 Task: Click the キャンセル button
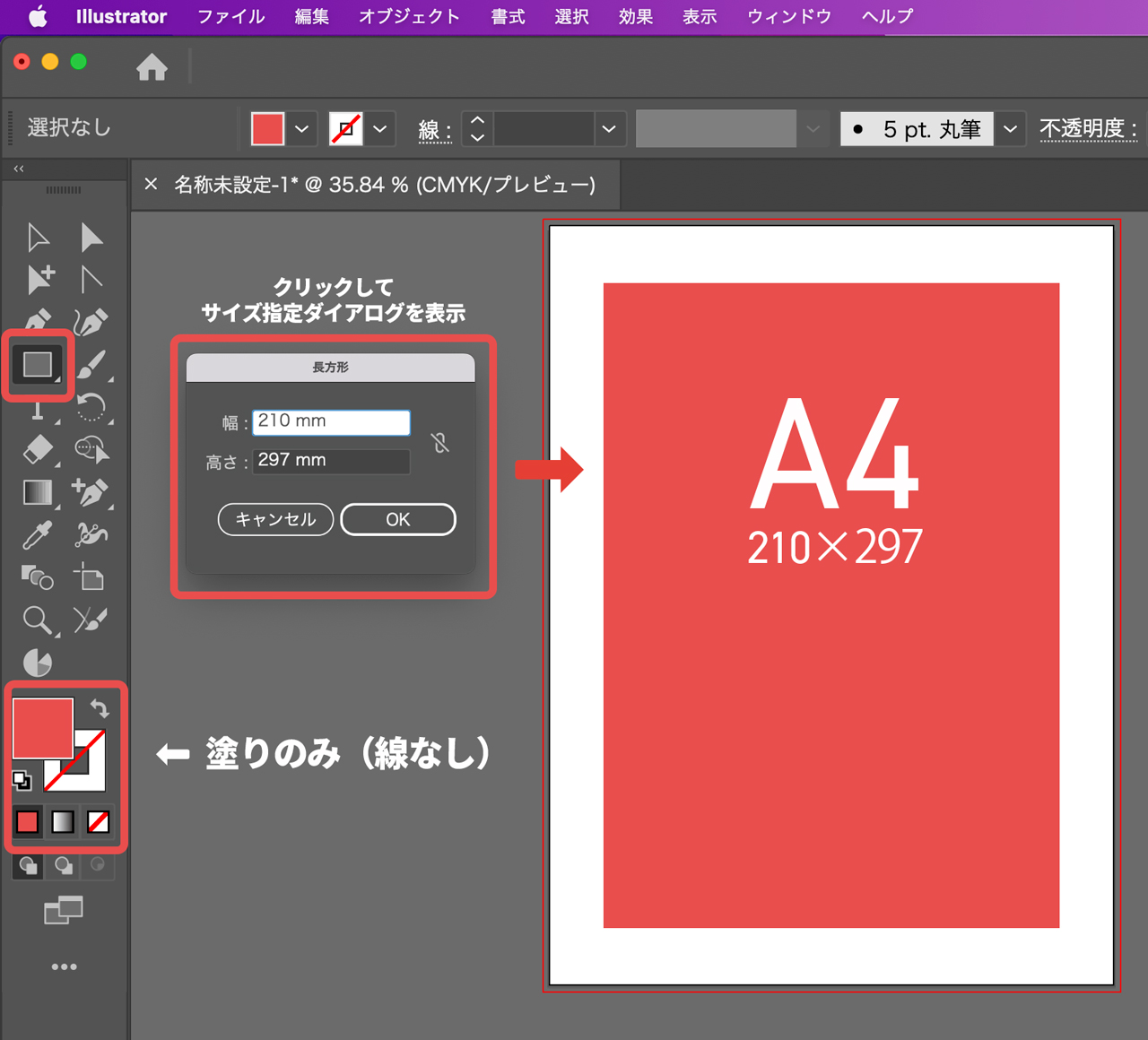point(275,519)
